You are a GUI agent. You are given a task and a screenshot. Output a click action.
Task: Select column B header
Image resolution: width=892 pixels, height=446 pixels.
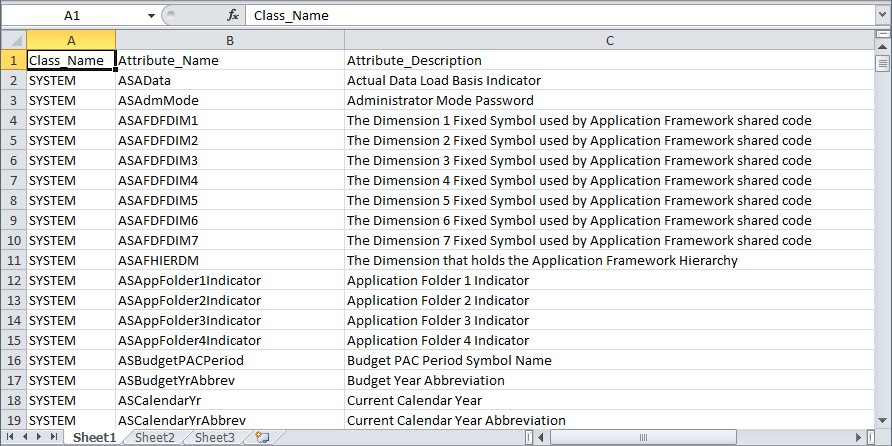tap(230, 40)
